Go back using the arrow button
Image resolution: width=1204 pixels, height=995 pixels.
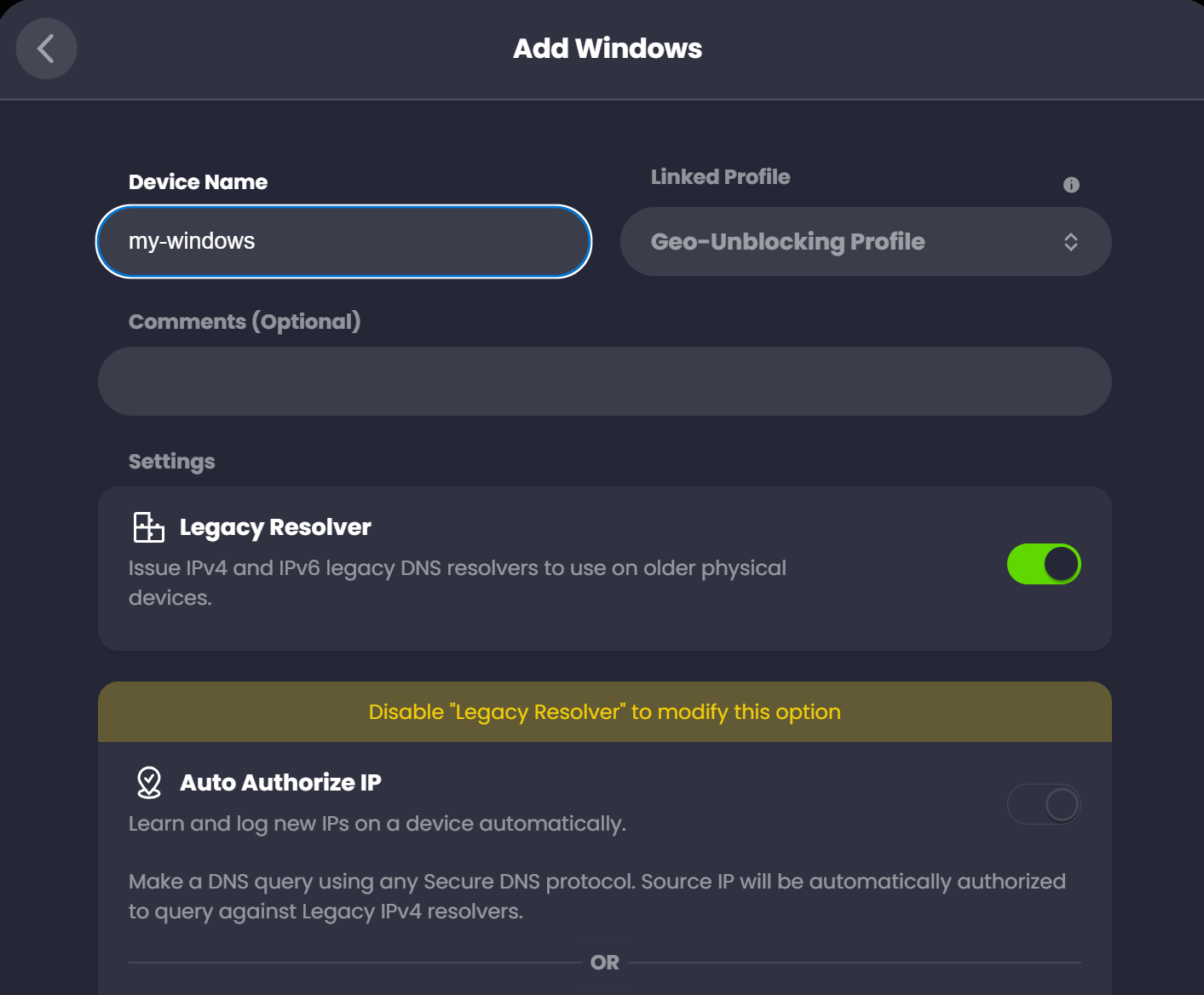pos(46,49)
